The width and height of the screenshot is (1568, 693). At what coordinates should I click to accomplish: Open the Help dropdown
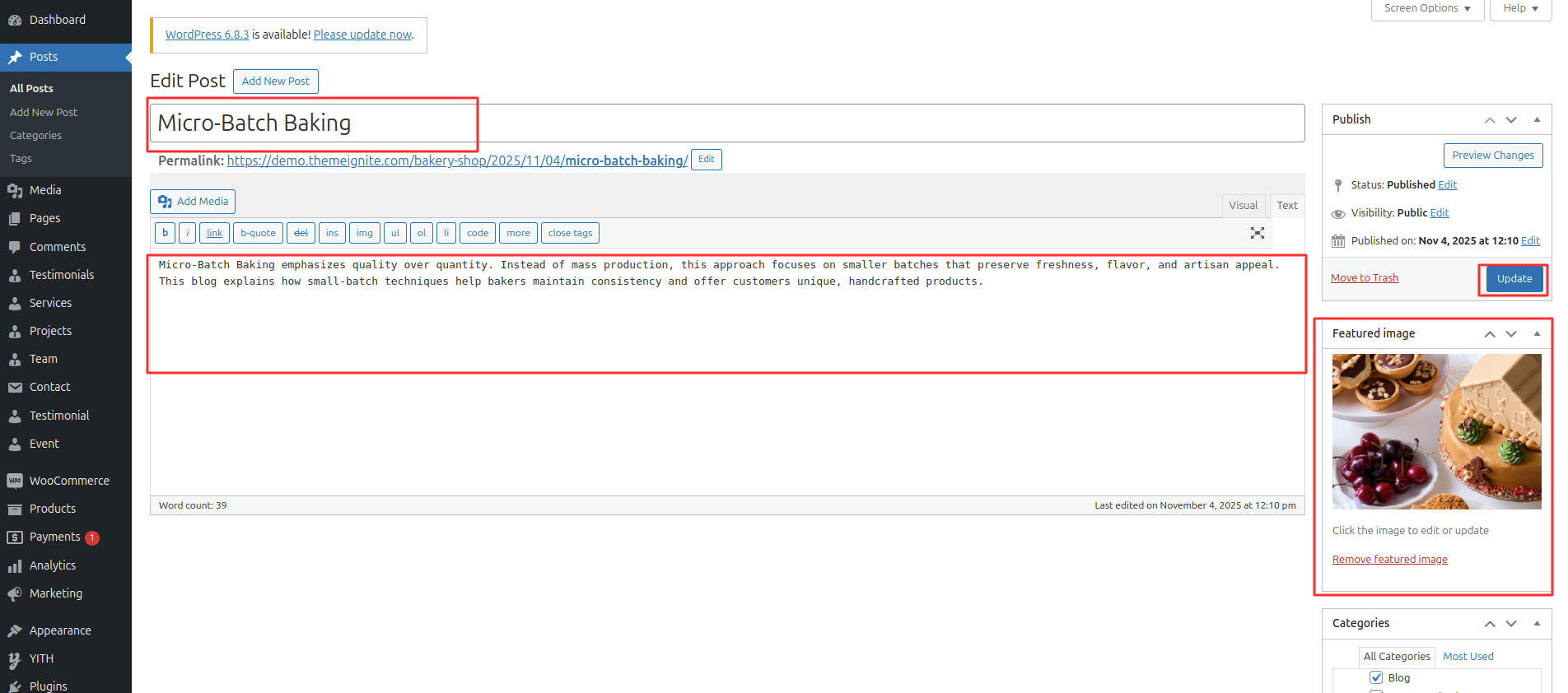click(1520, 9)
